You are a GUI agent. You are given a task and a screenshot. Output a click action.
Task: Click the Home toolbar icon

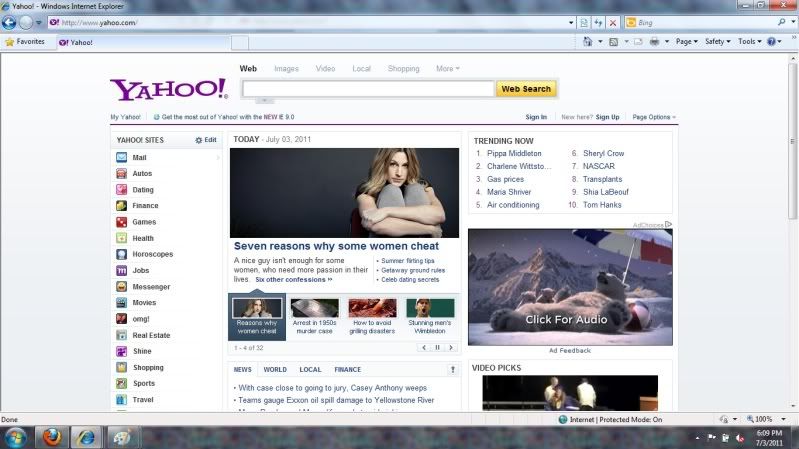[x=588, y=41]
